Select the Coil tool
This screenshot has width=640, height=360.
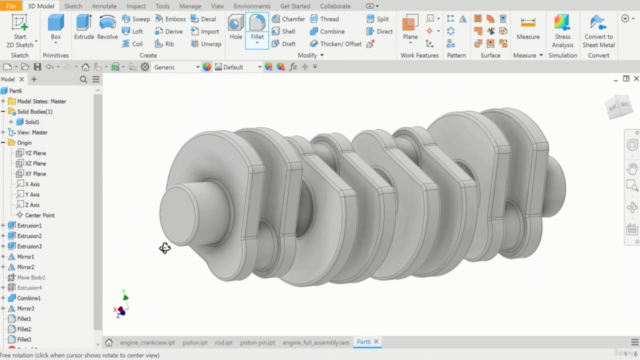pos(133,44)
